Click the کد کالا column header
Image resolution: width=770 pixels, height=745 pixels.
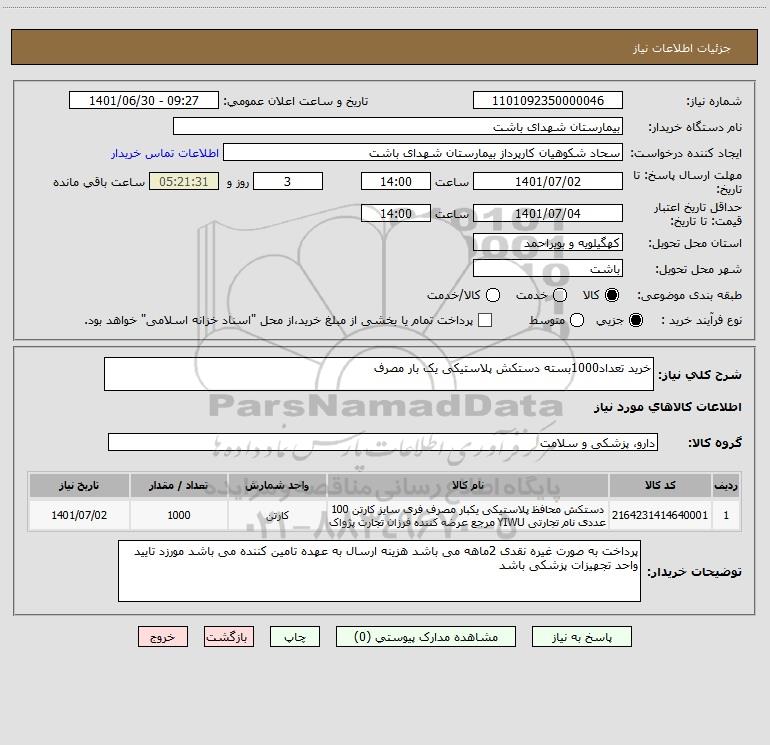(660, 485)
